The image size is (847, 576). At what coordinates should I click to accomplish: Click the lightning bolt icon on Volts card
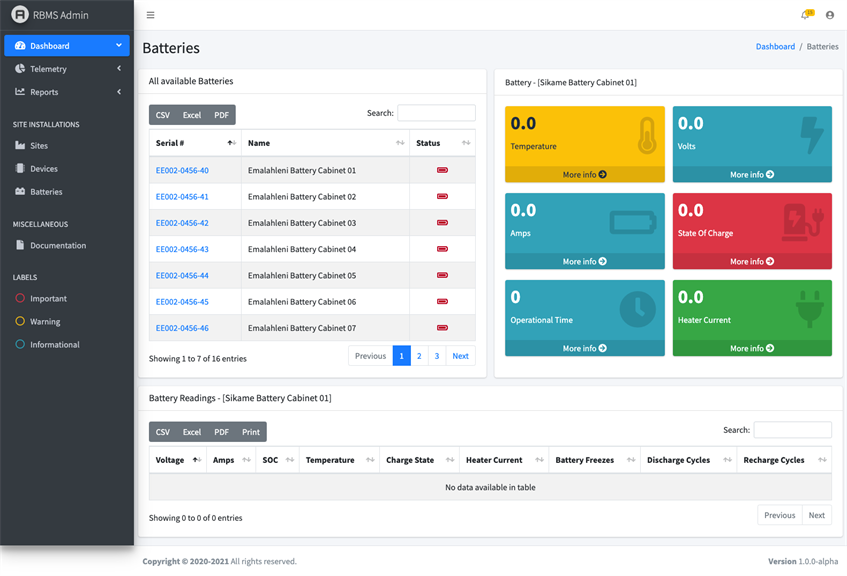pyautogui.click(x=811, y=135)
